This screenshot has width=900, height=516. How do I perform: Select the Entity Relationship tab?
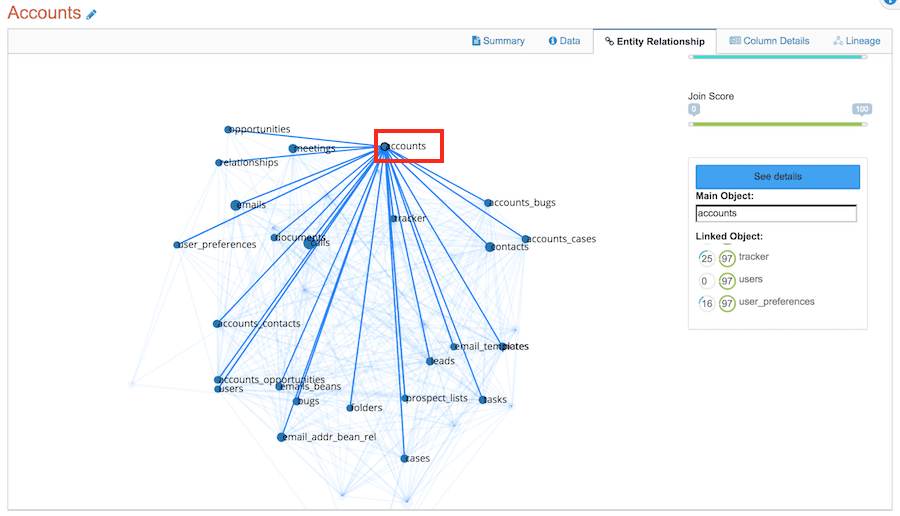(x=655, y=41)
